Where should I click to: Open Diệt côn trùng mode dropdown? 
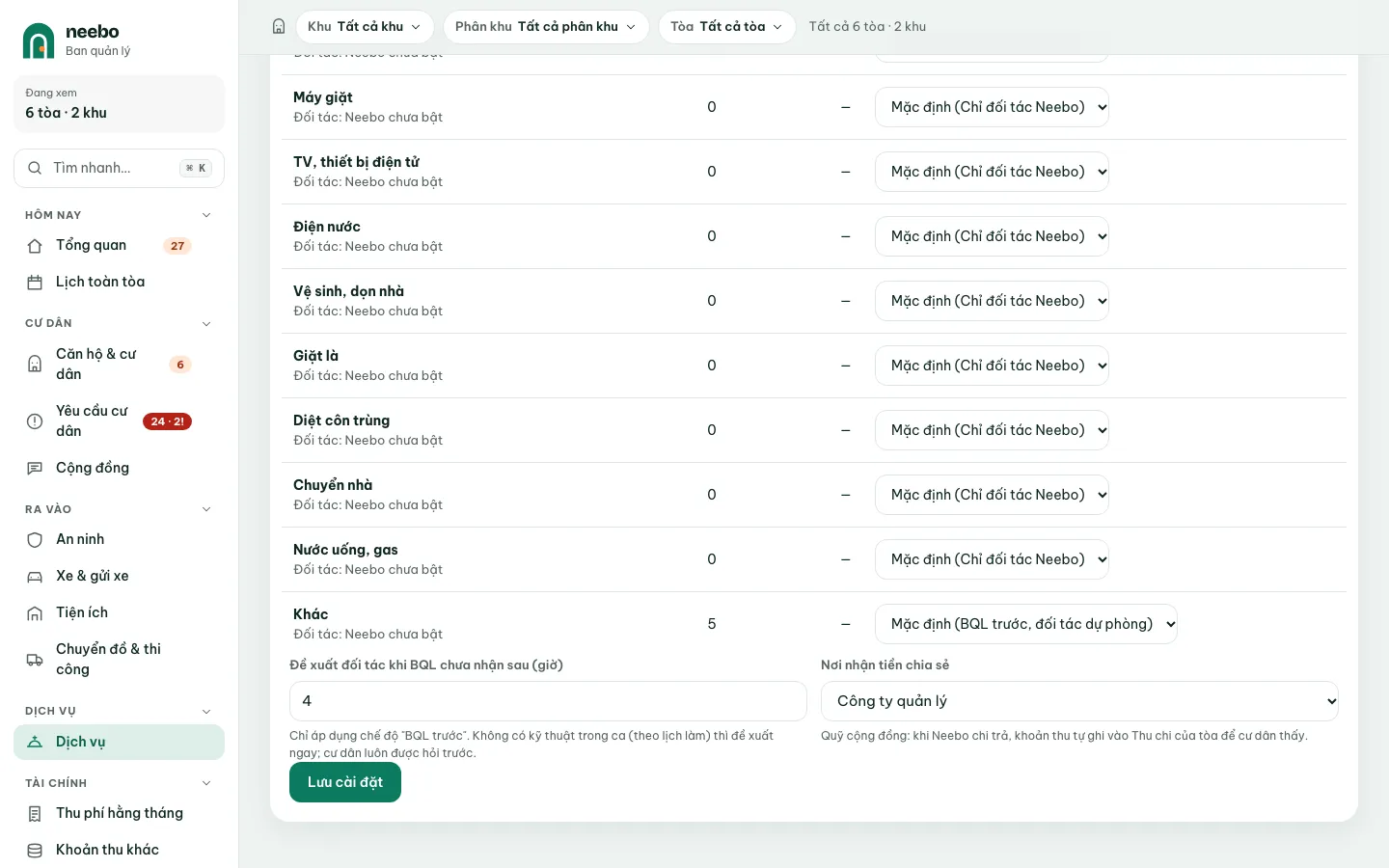[992, 430]
